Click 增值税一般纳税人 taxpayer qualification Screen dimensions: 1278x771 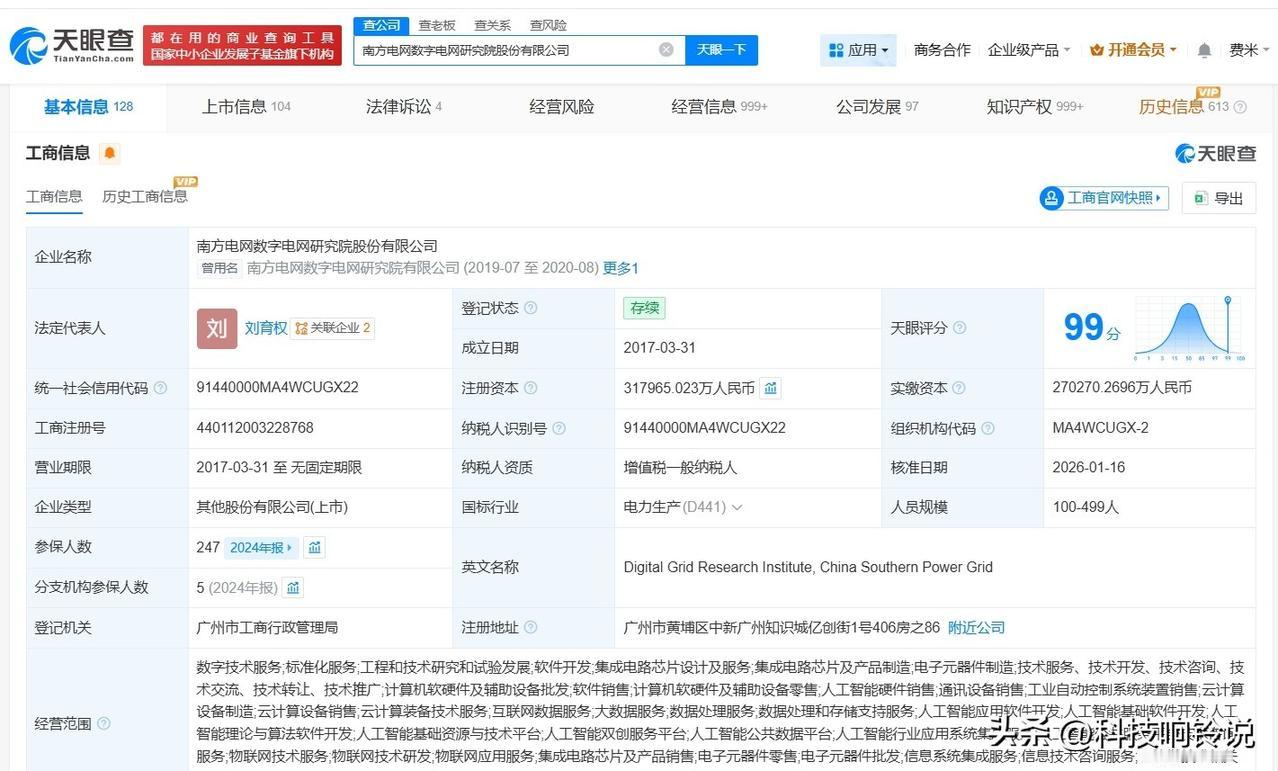click(680, 467)
